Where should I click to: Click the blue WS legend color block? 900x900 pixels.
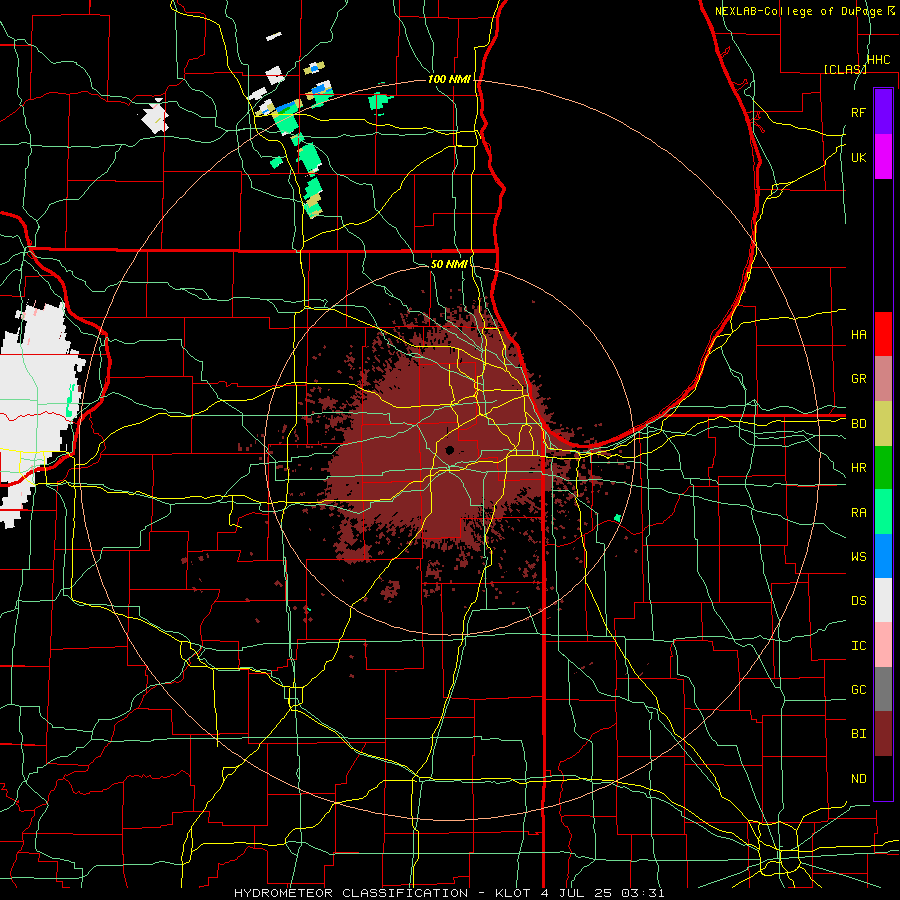(x=883, y=556)
